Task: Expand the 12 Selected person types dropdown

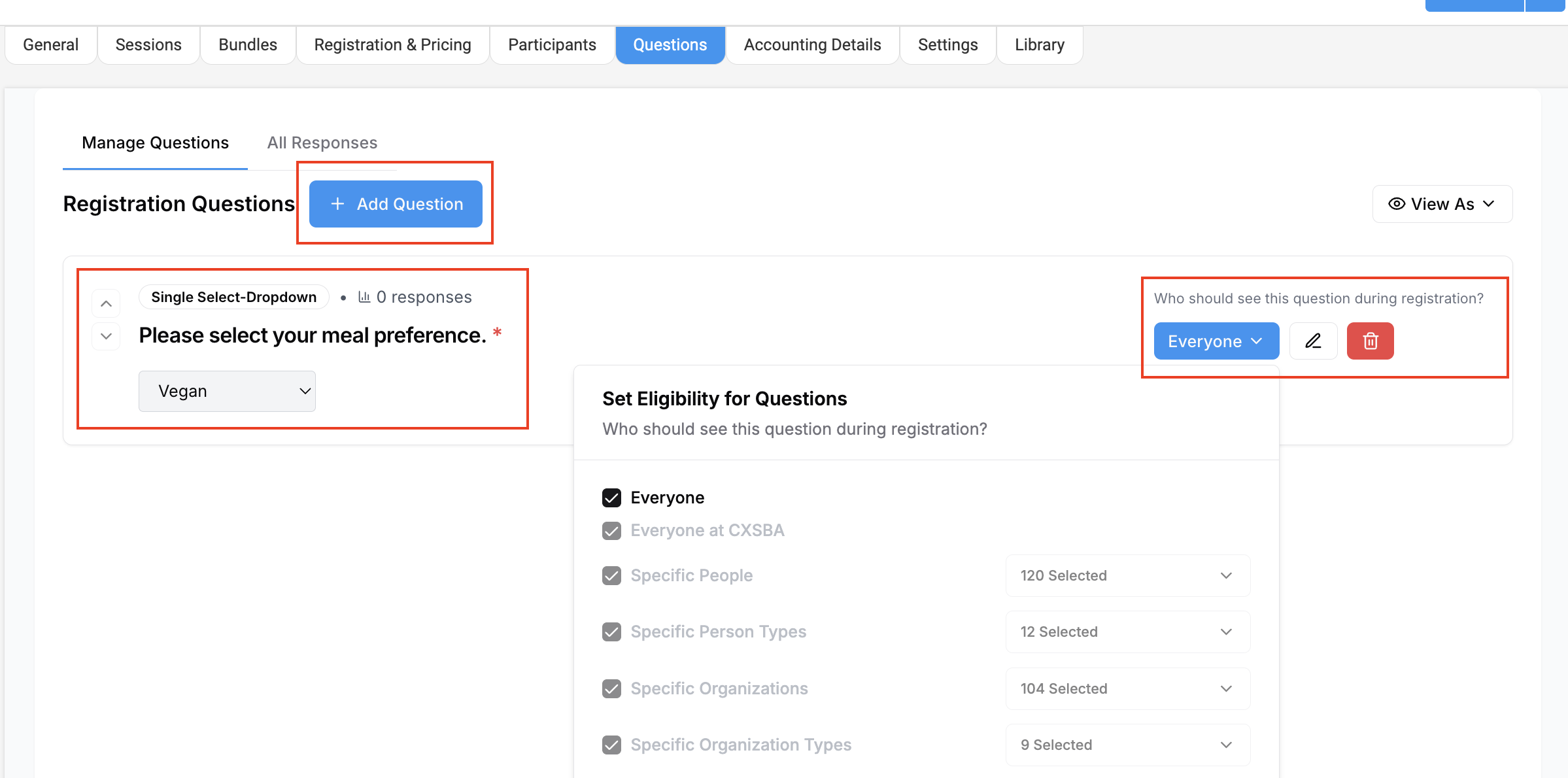Action: [x=1127, y=632]
